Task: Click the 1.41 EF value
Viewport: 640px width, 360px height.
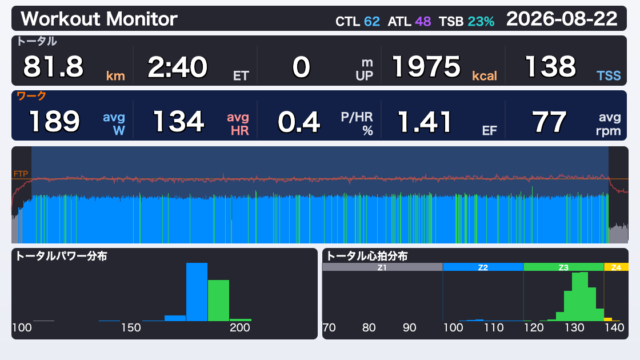Action: coord(424,122)
